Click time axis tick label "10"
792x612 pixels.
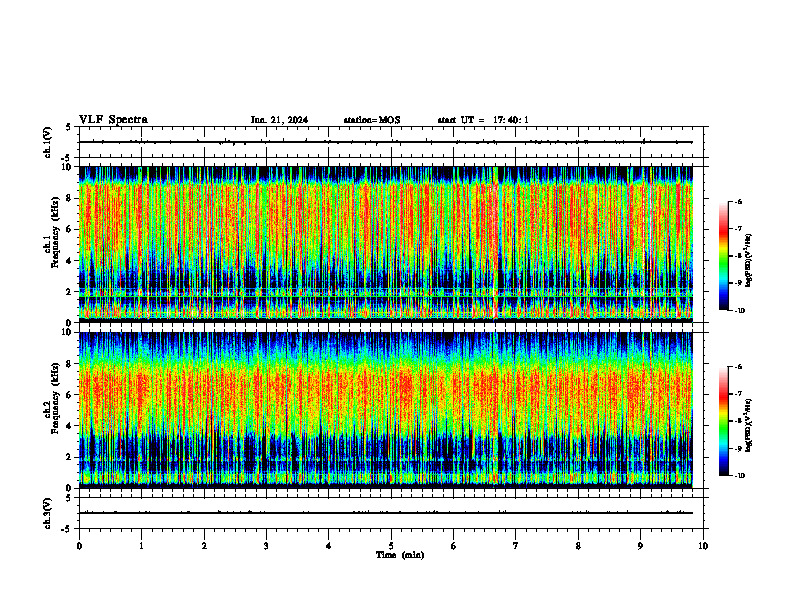[x=703, y=546]
